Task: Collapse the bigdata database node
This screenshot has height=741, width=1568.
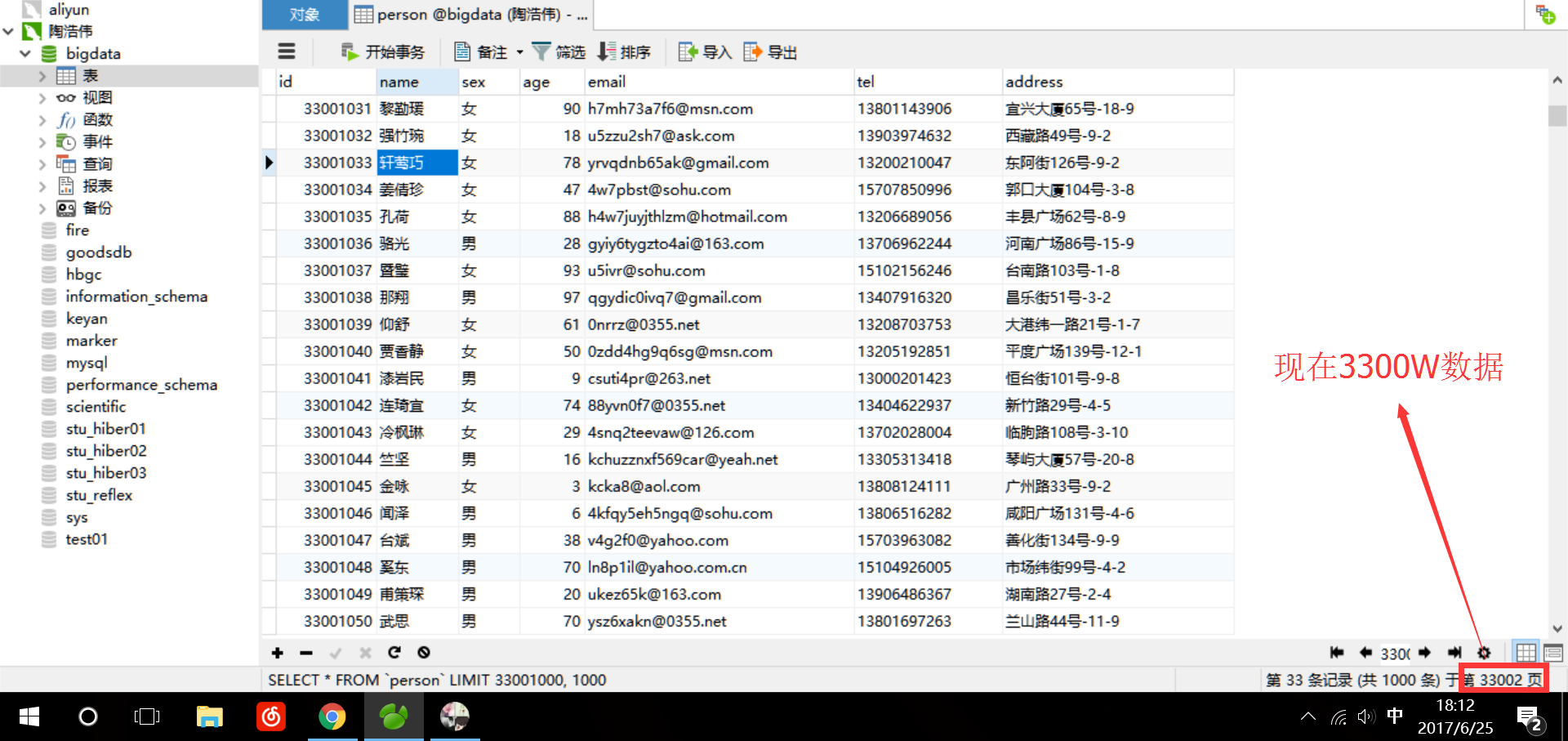Action: pos(25,53)
